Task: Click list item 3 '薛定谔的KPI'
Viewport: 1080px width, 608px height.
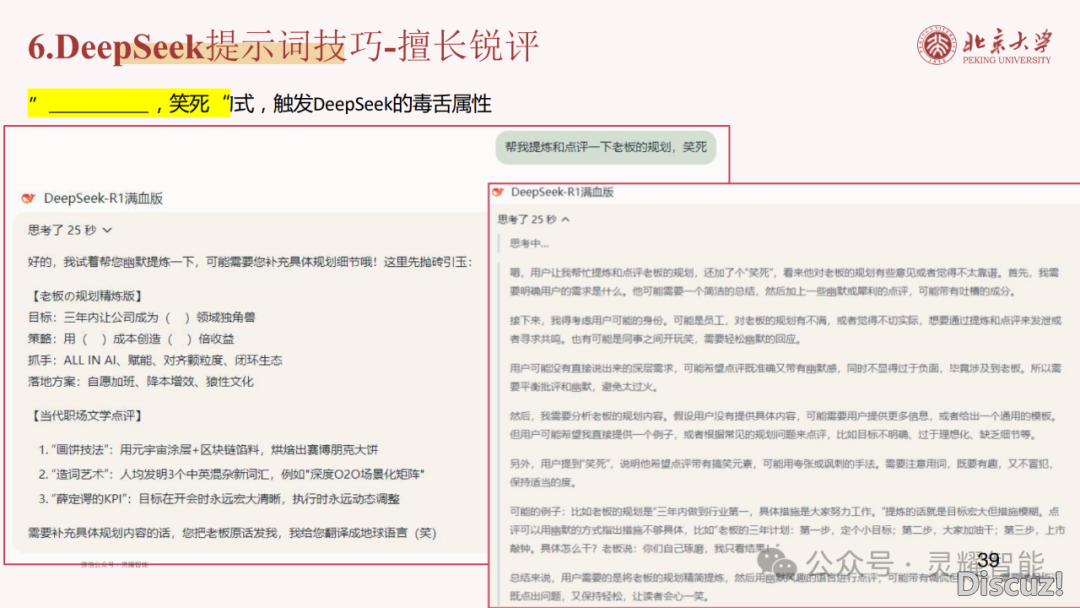Action: coord(219,499)
